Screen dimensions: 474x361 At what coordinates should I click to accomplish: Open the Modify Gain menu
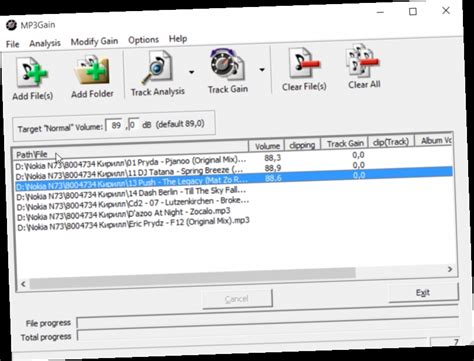[94, 41]
